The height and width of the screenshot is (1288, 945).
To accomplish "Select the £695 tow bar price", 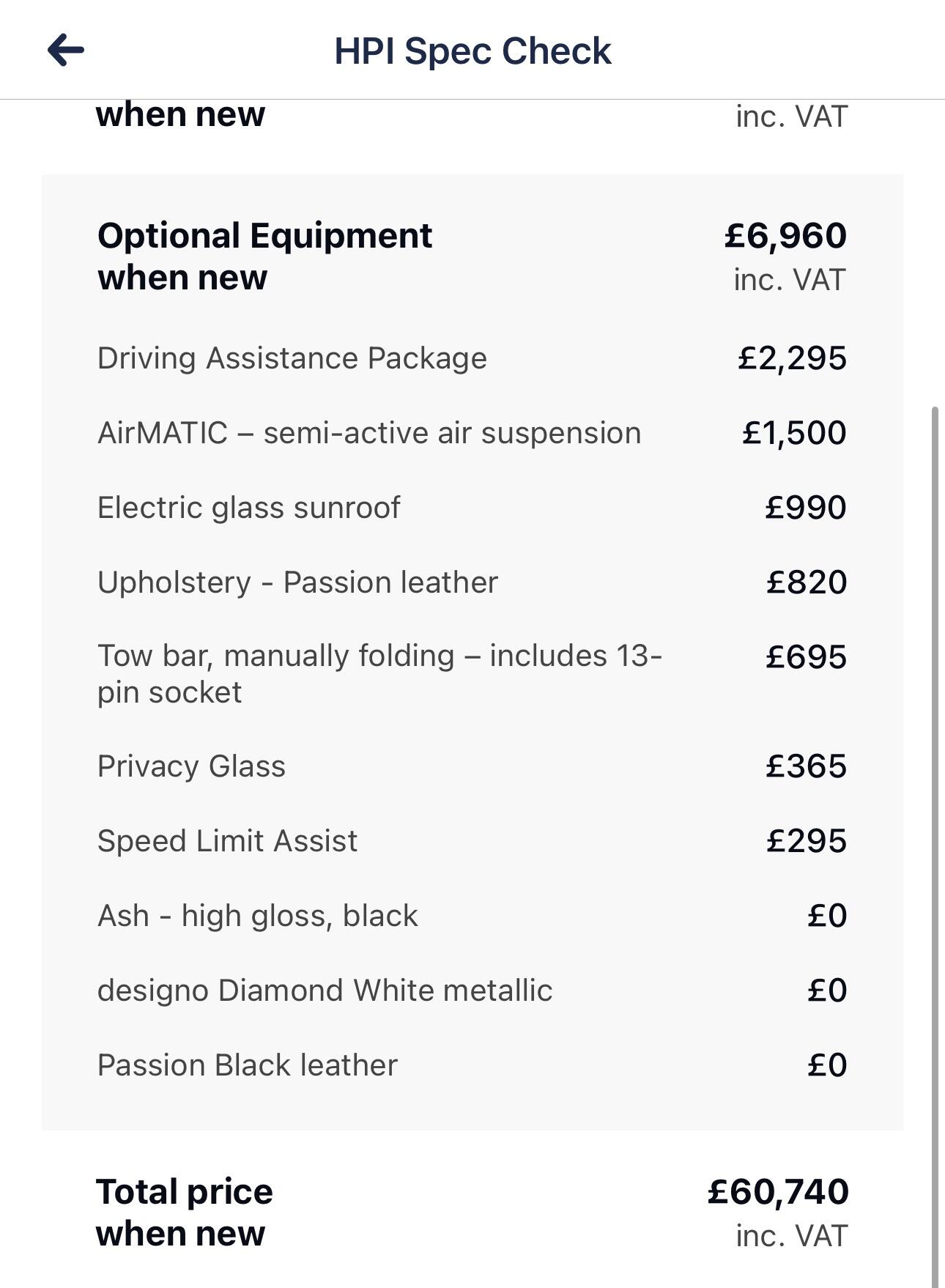I will (806, 657).
